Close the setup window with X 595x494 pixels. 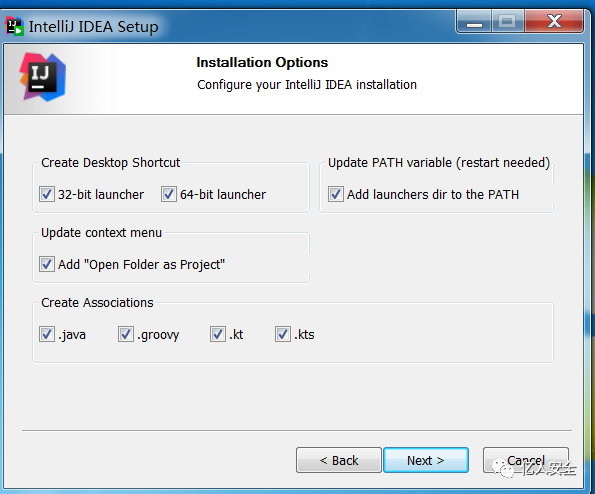(554, 21)
